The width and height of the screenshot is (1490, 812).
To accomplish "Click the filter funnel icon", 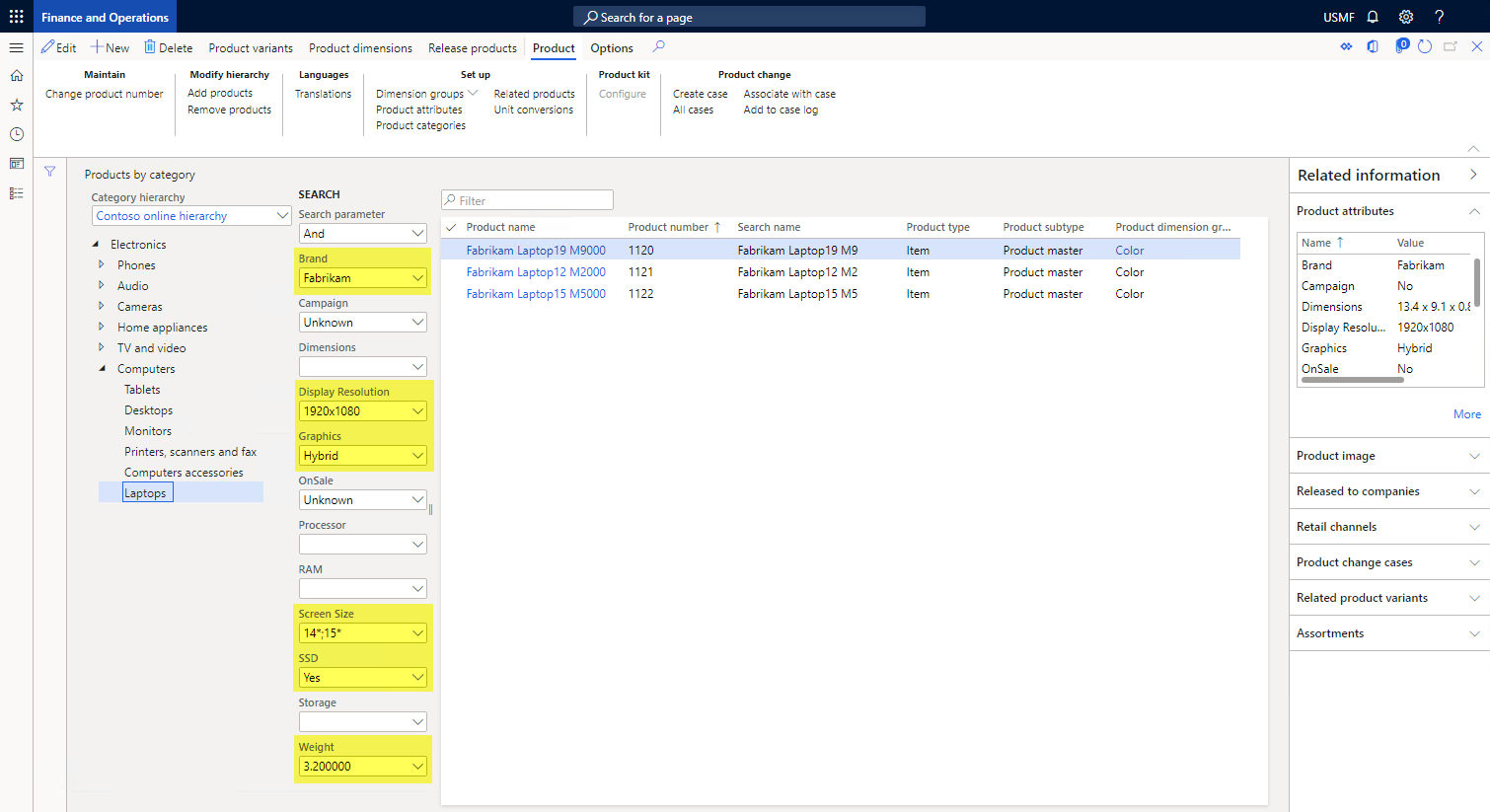I will [49, 172].
